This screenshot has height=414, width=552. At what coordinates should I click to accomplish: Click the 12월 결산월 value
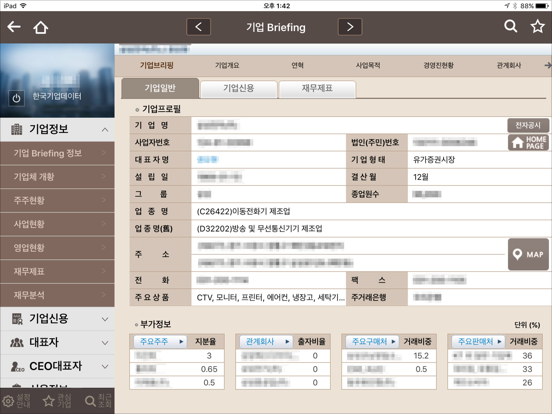pyautogui.click(x=420, y=177)
